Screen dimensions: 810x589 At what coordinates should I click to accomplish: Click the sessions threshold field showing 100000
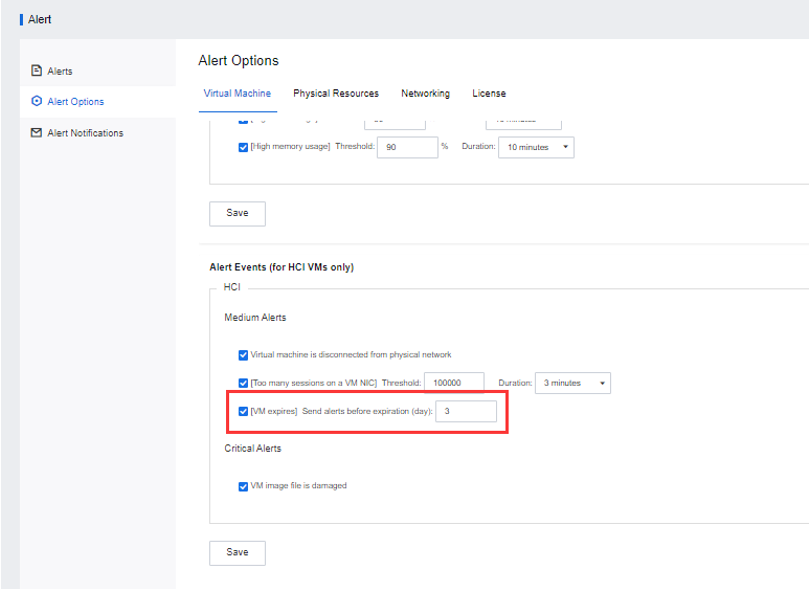point(454,383)
